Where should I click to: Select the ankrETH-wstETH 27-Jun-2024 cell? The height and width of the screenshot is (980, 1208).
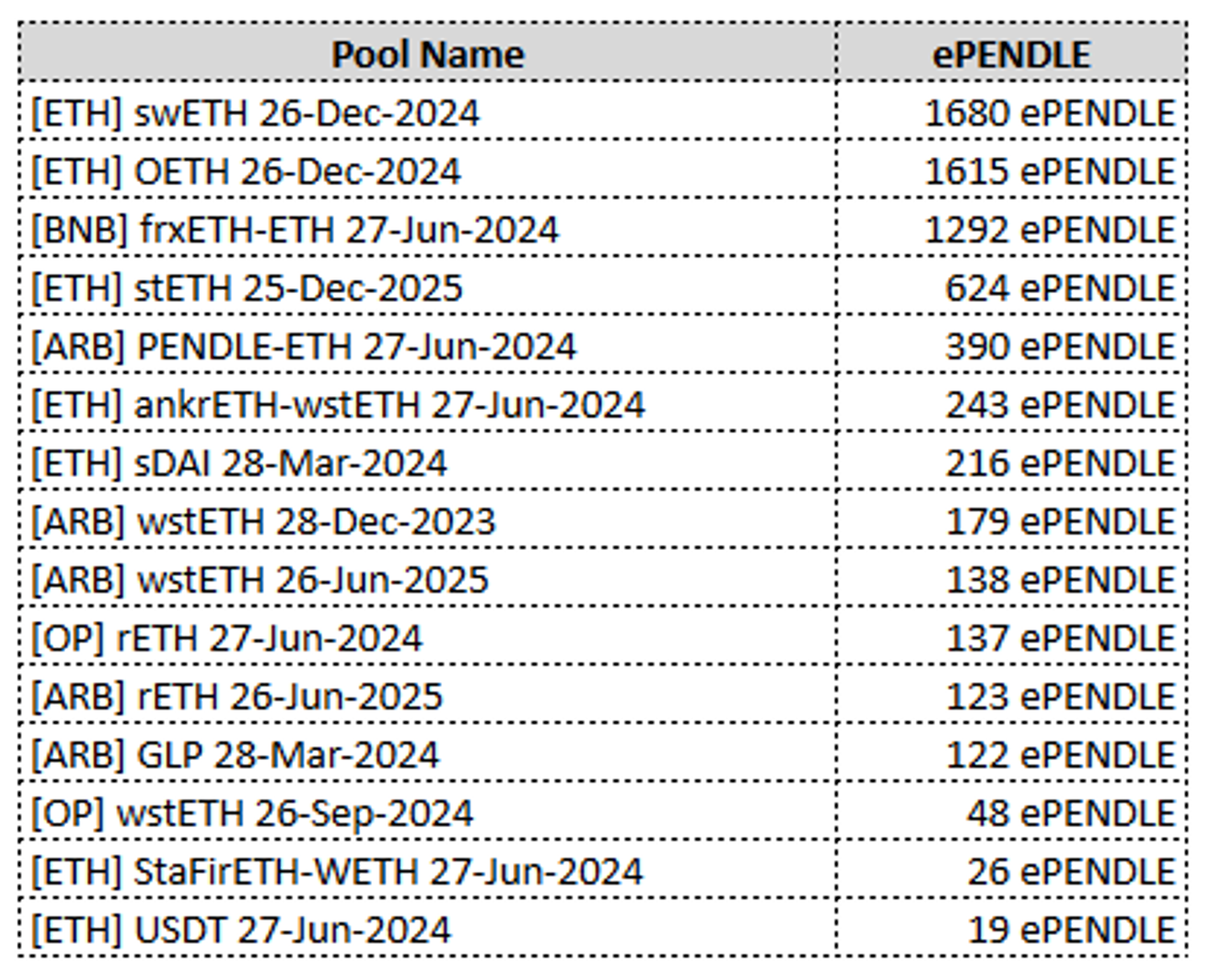coord(338,405)
